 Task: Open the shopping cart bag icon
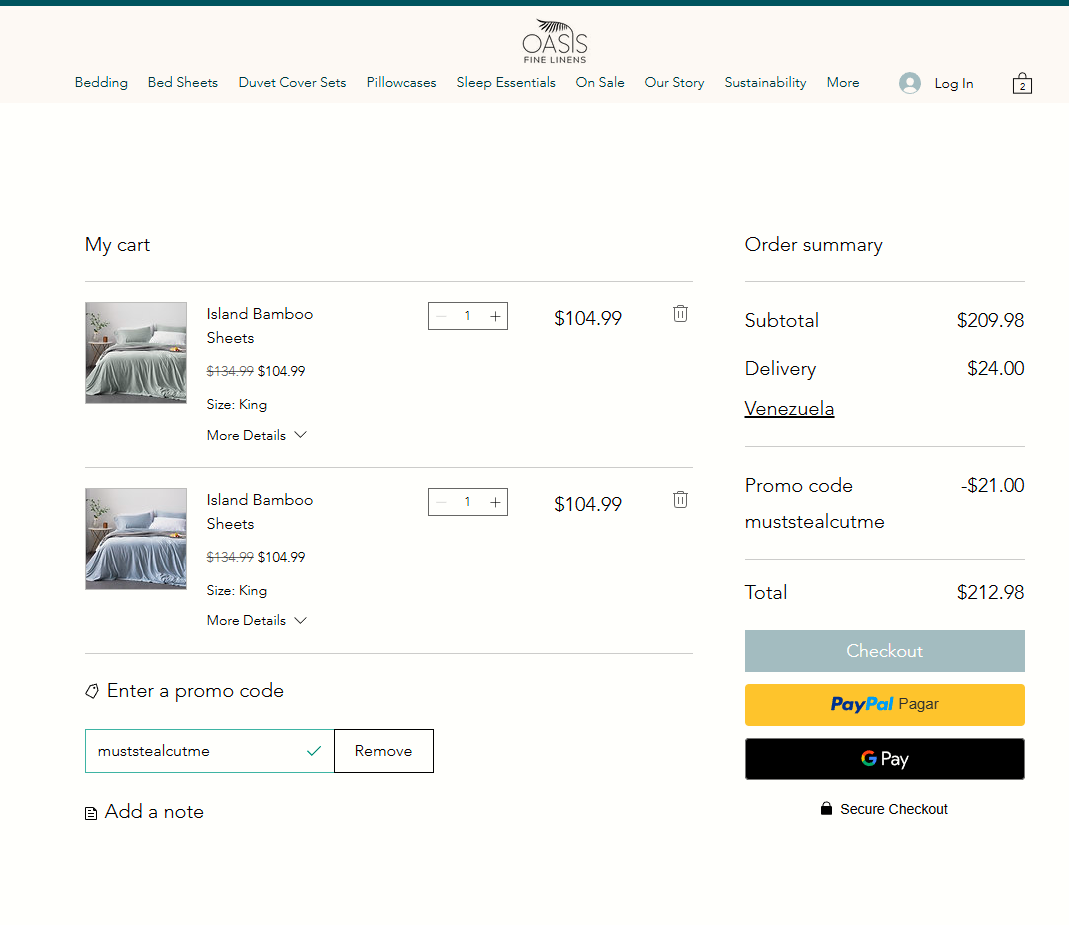(x=1021, y=83)
